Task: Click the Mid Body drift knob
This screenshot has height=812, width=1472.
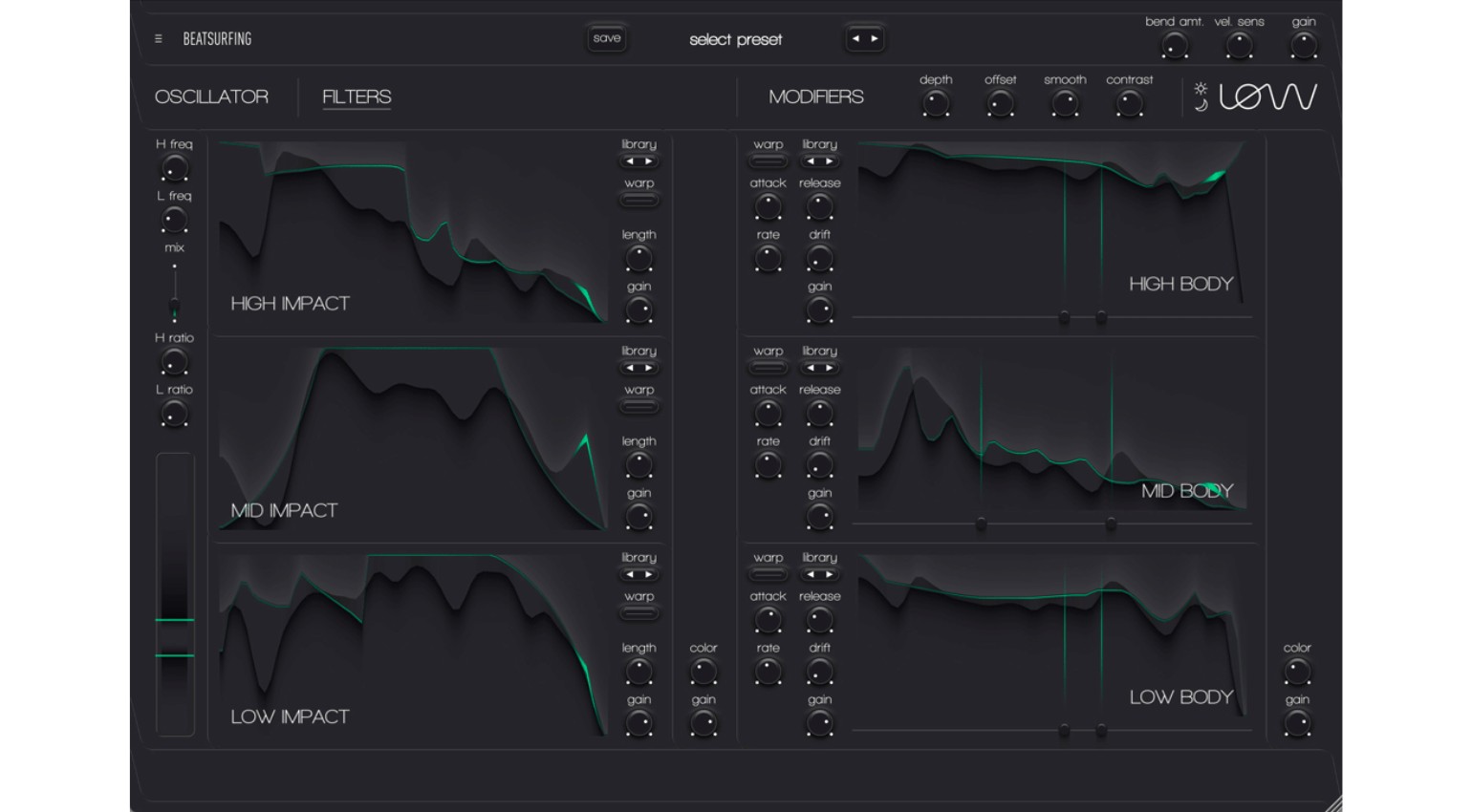Action: coord(819,465)
